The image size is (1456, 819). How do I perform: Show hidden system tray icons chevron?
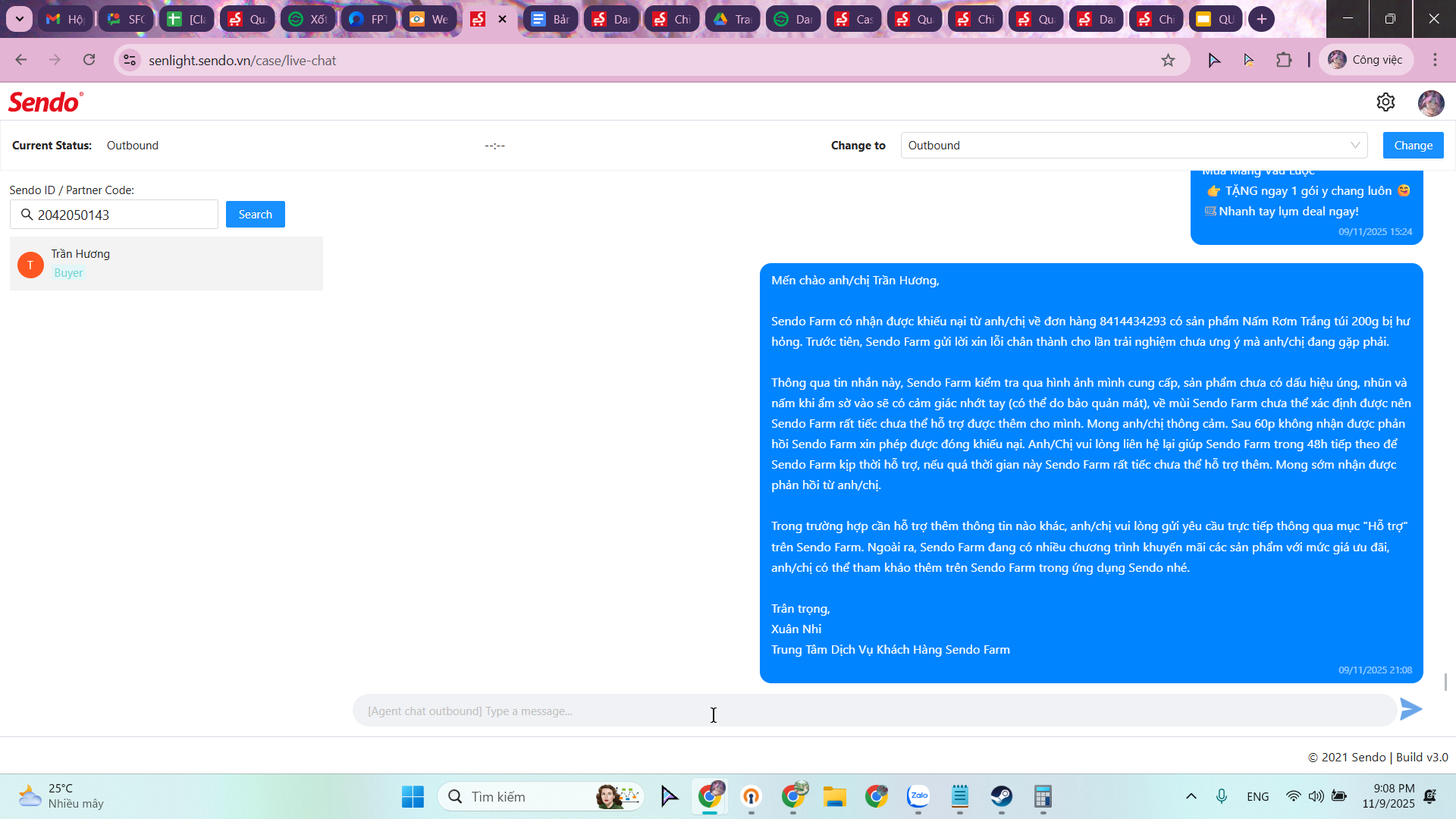(x=1191, y=796)
